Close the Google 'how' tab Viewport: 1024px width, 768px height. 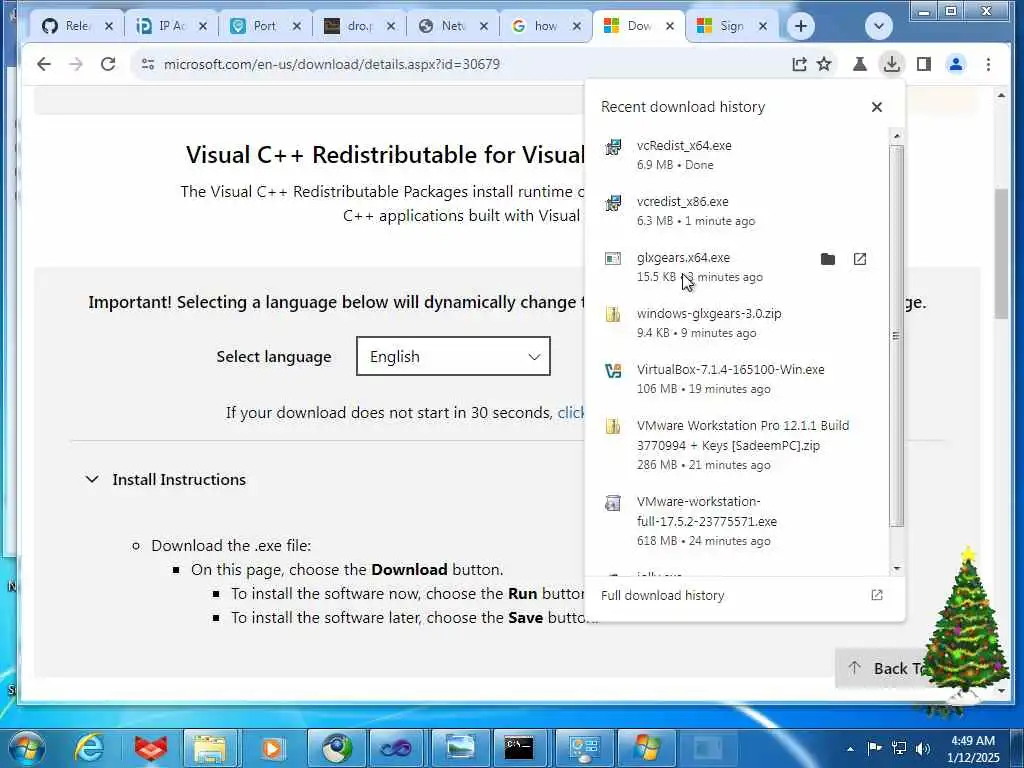577,26
